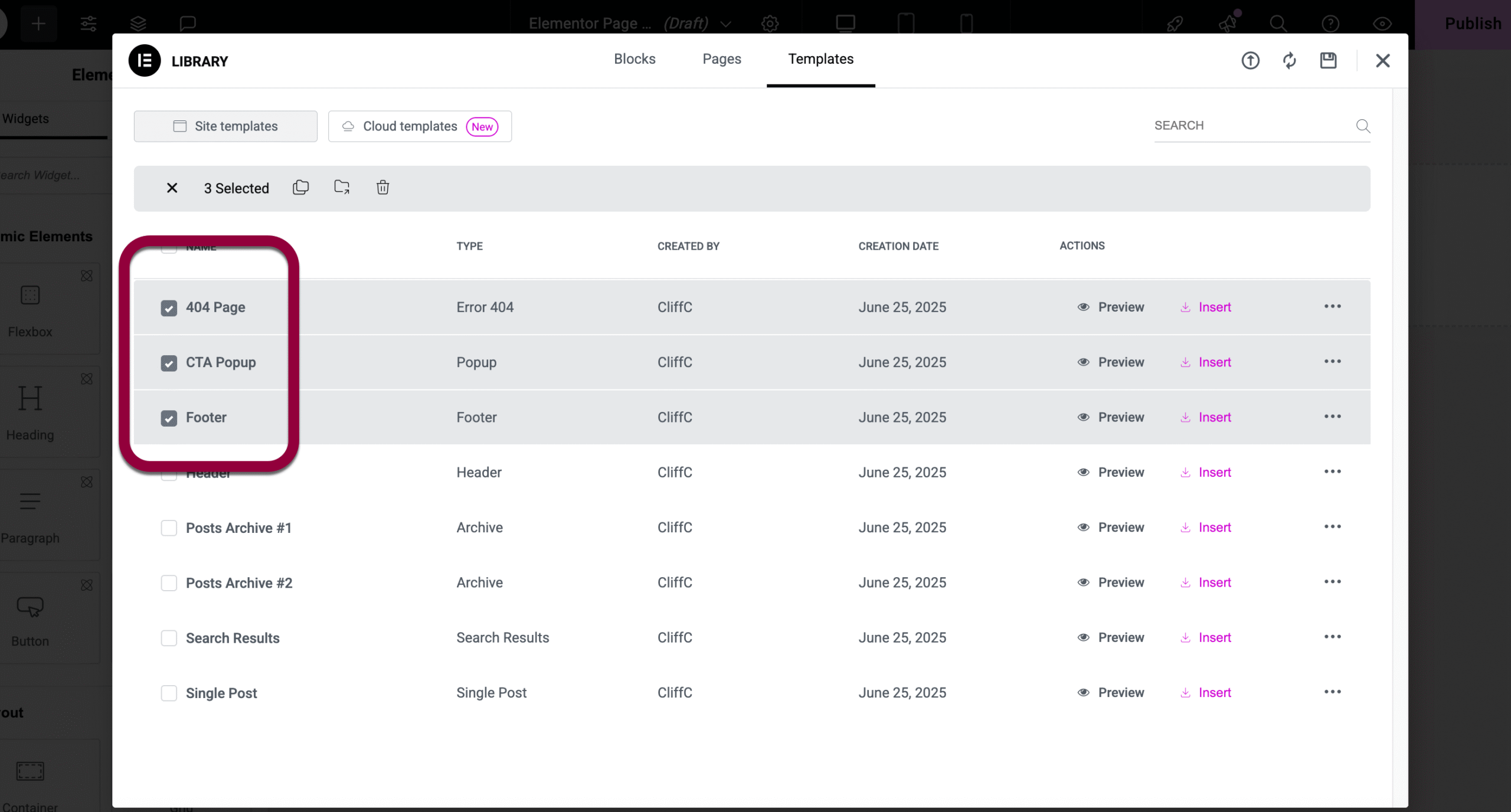Open more options for Search Results row
The image size is (1511, 812).
pyautogui.click(x=1332, y=637)
